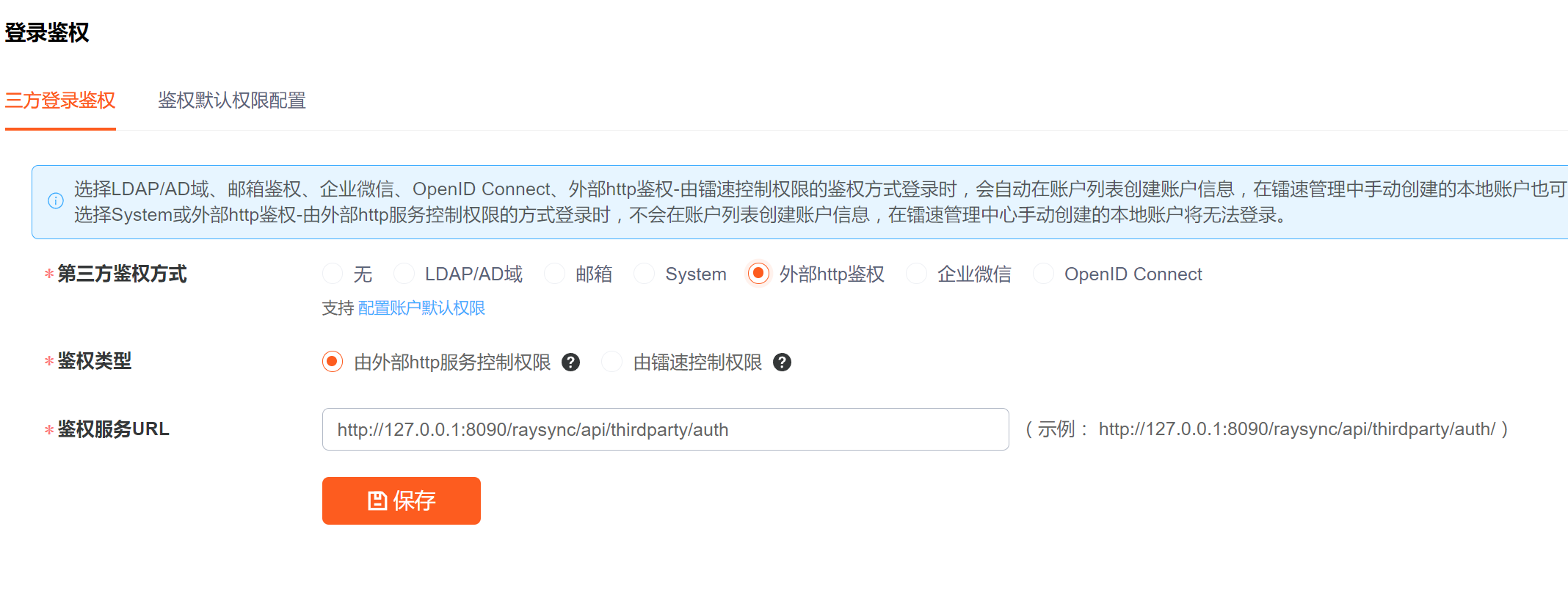Choose the LDAP/AD域 radio button
The image size is (1568, 601).
[404, 274]
